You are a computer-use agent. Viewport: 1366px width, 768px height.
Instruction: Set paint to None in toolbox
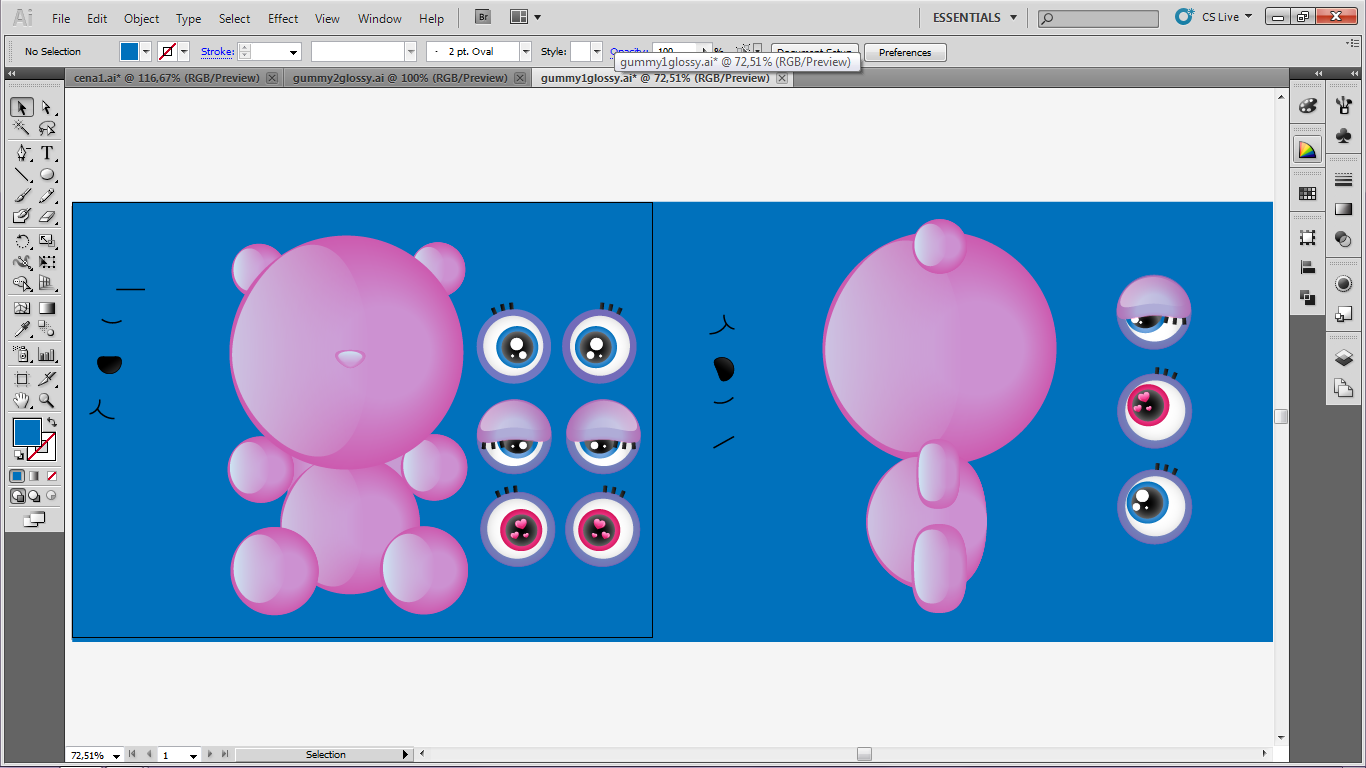click(52, 476)
